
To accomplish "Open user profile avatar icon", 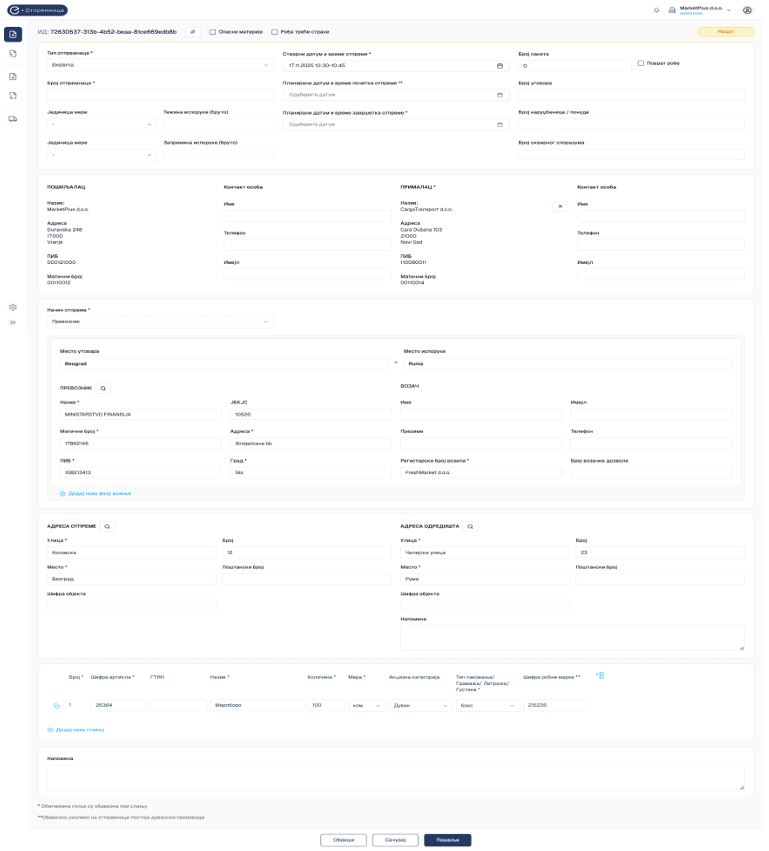I will coord(747,10).
